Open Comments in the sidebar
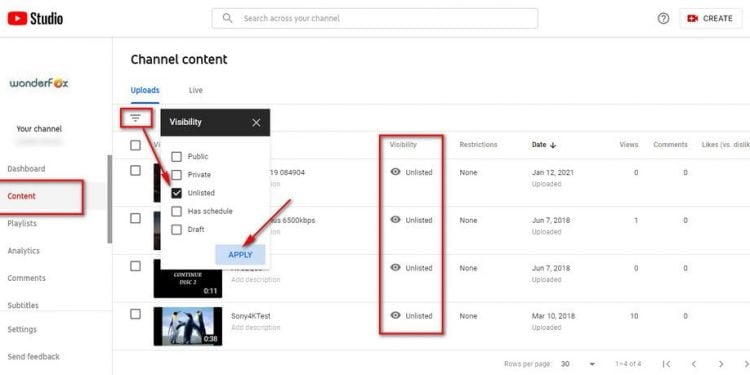The image size is (750, 375). click(x=26, y=278)
